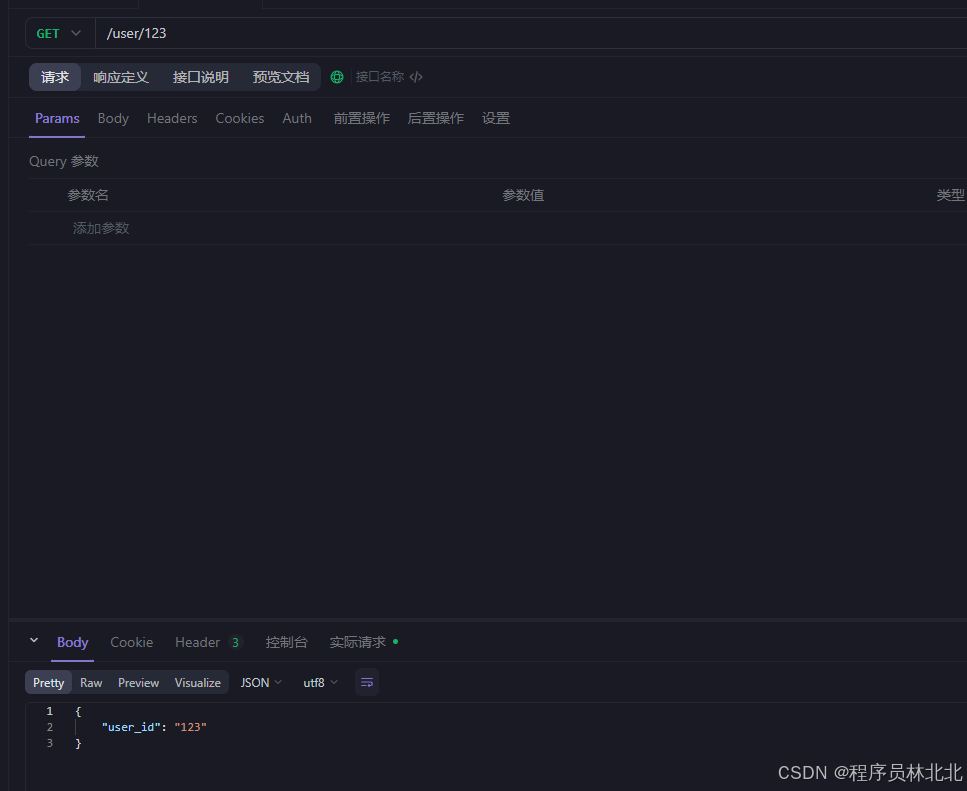Switch to Preview view
This screenshot has width=967, height=791.
pos(139,682)
